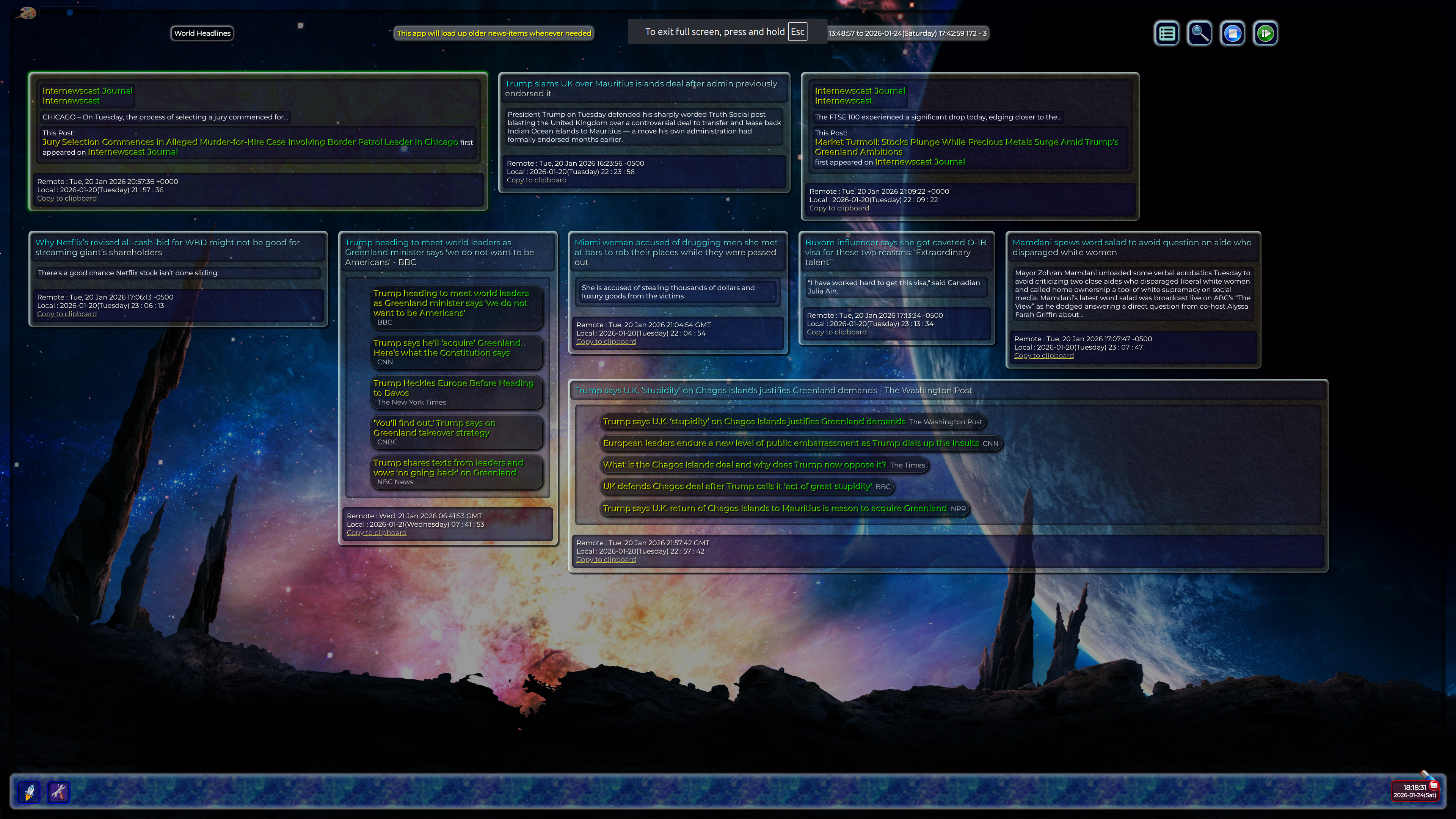
Task: Open The Times Chagos Islands deal story
Action: [x=744, y=464]
